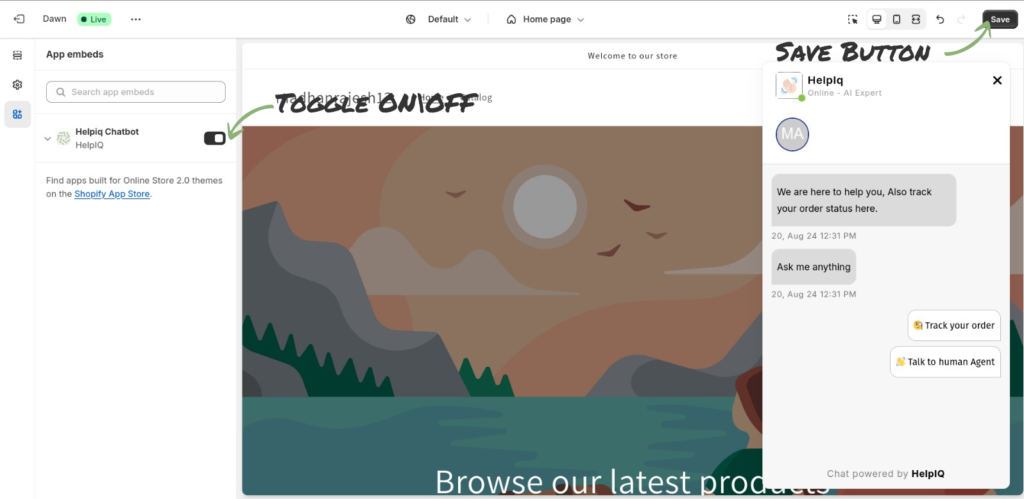Select the App embeds sidebar icon
The height and width of the screenshot is (499, 1024).
coord(18,114)
